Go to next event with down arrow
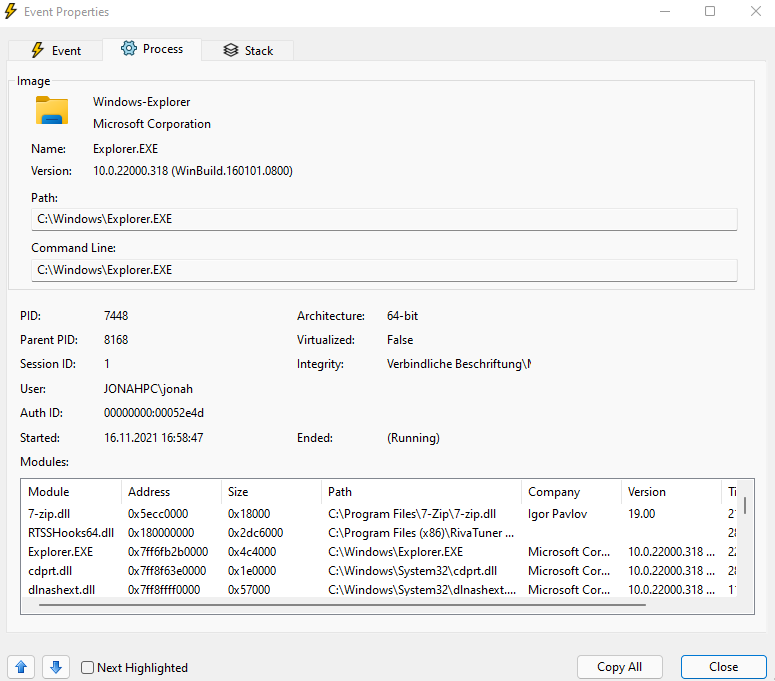 [x=56, y=667]
